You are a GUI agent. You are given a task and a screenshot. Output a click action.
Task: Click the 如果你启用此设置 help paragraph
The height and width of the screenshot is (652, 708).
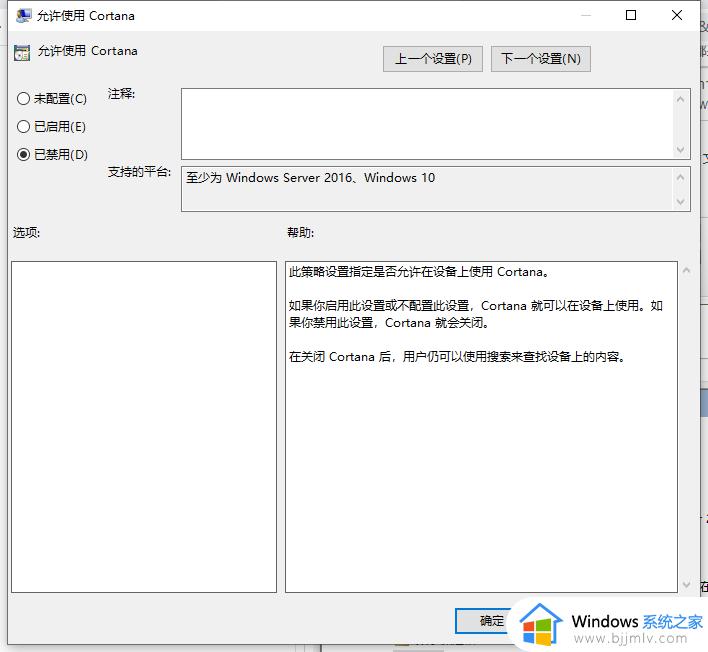click(x=475, y=314)
